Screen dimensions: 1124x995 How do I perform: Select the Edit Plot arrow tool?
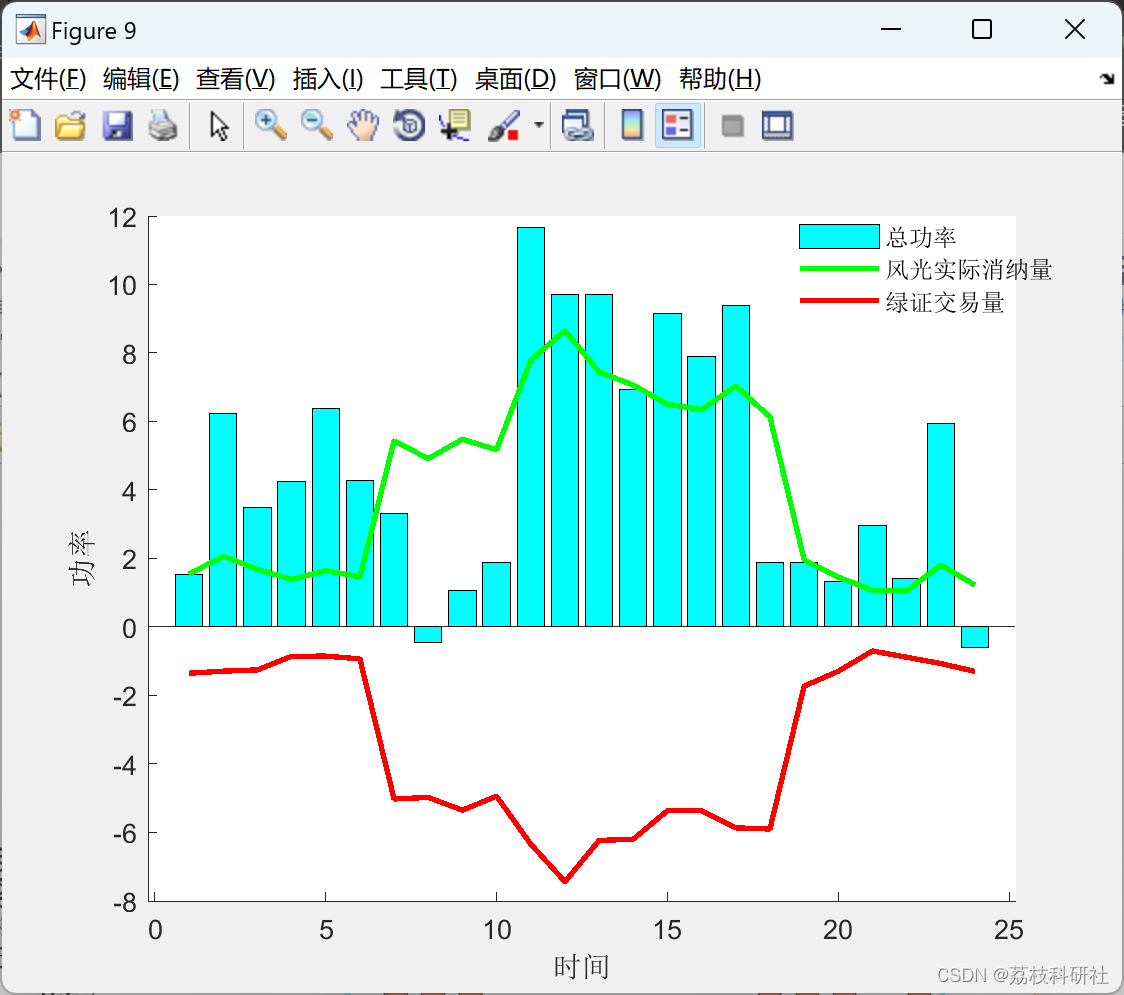tap(219, 125)
